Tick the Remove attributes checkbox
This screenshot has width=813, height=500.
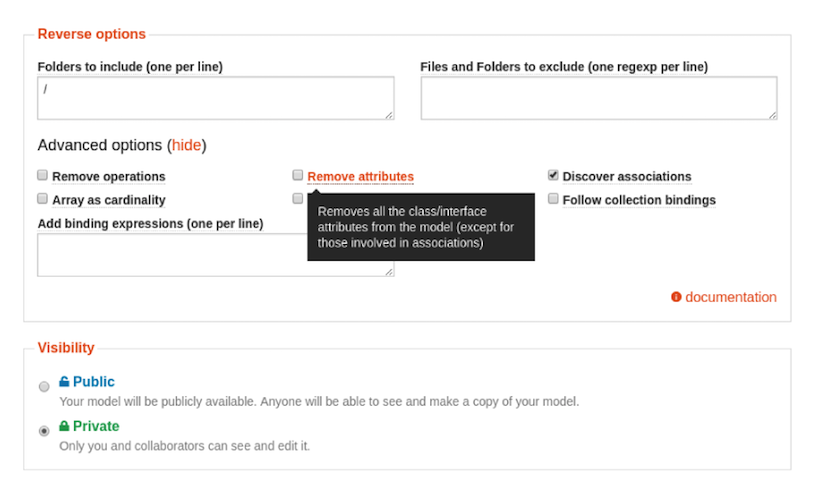click(298, 175)
